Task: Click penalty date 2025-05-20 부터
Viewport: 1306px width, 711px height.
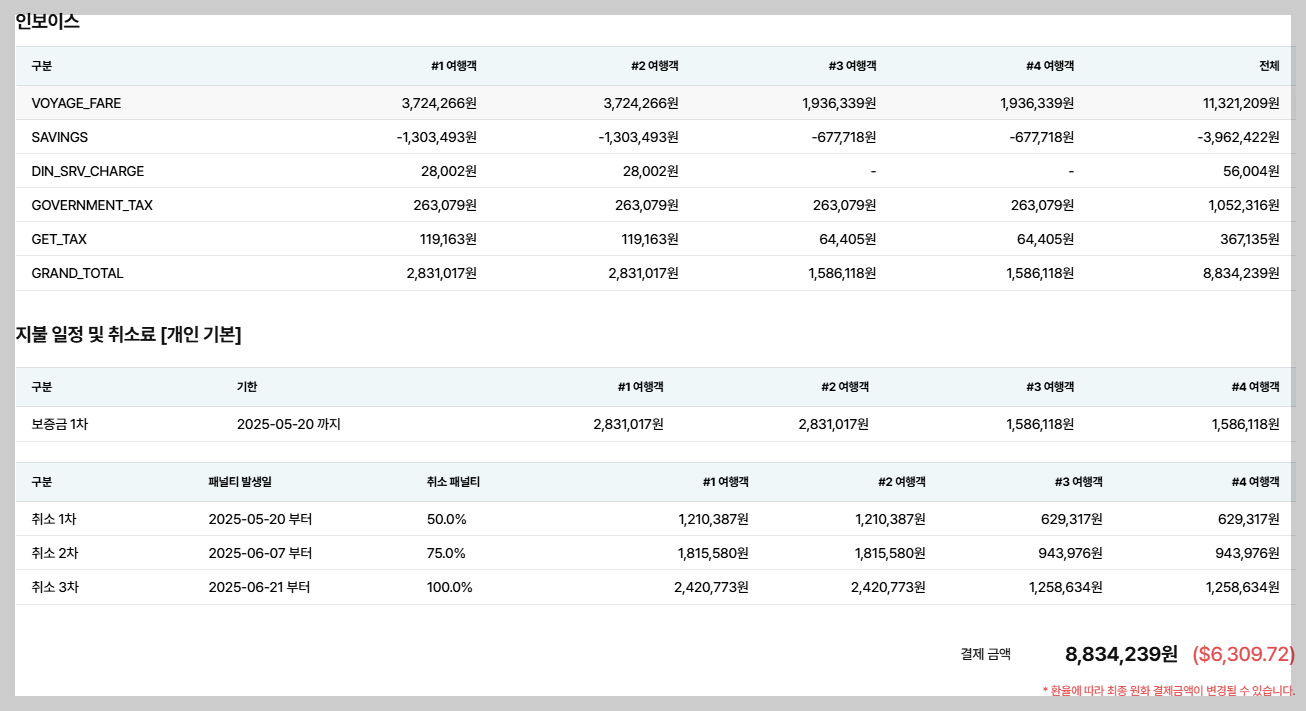Action: [x=260, y=519]
